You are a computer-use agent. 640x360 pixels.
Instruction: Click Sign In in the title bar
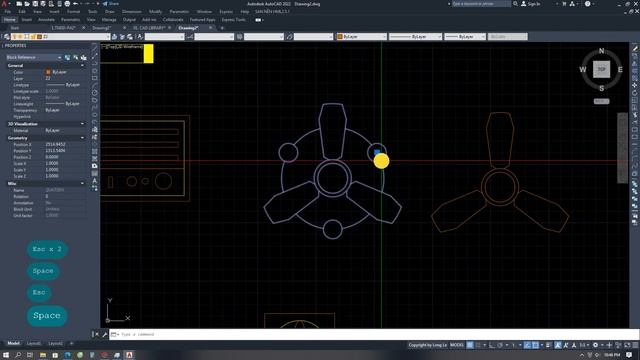coord(531,4)
